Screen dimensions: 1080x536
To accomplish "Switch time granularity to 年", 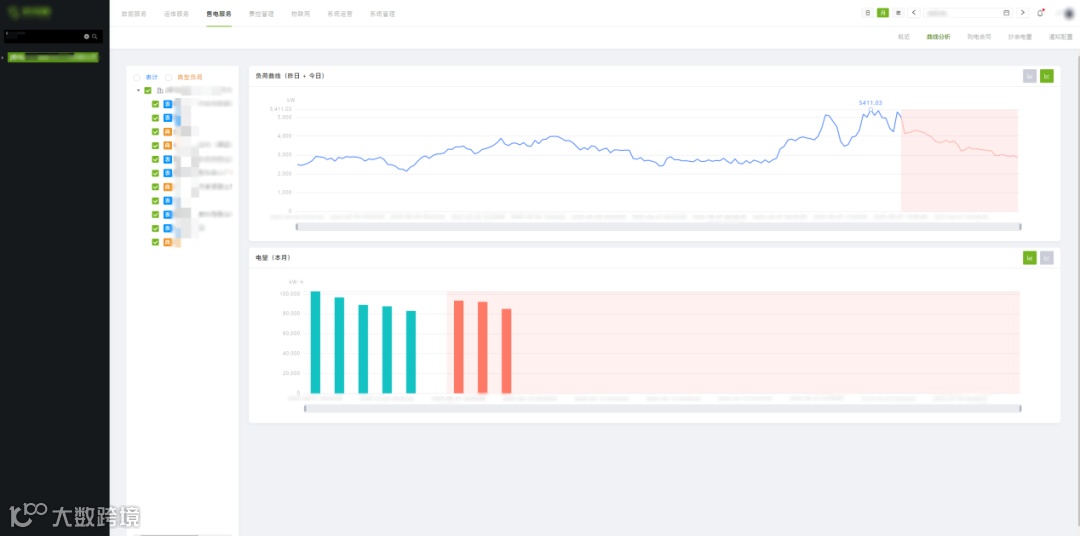I will tap(898, 13).
